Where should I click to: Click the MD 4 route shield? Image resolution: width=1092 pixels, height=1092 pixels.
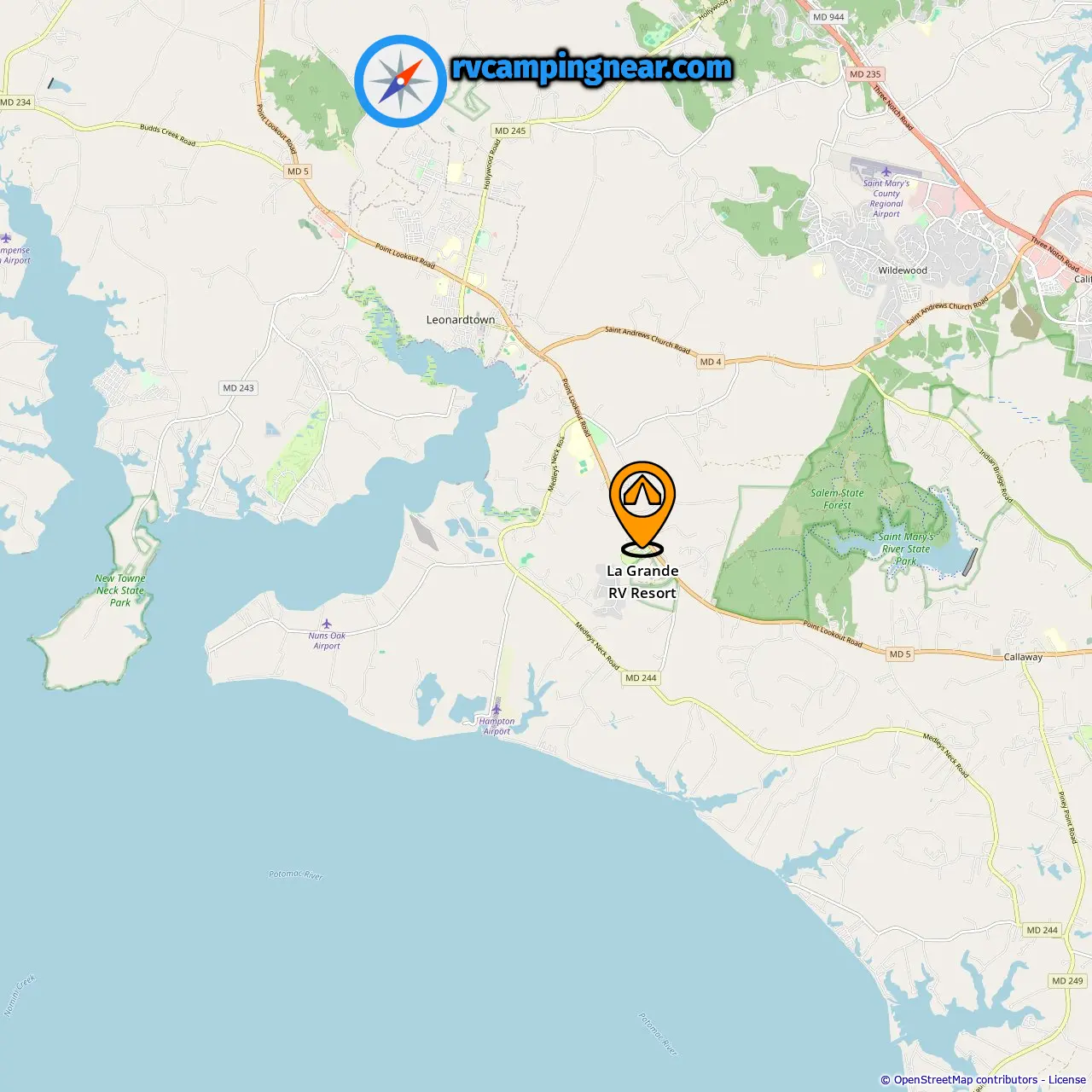[711, 362]
